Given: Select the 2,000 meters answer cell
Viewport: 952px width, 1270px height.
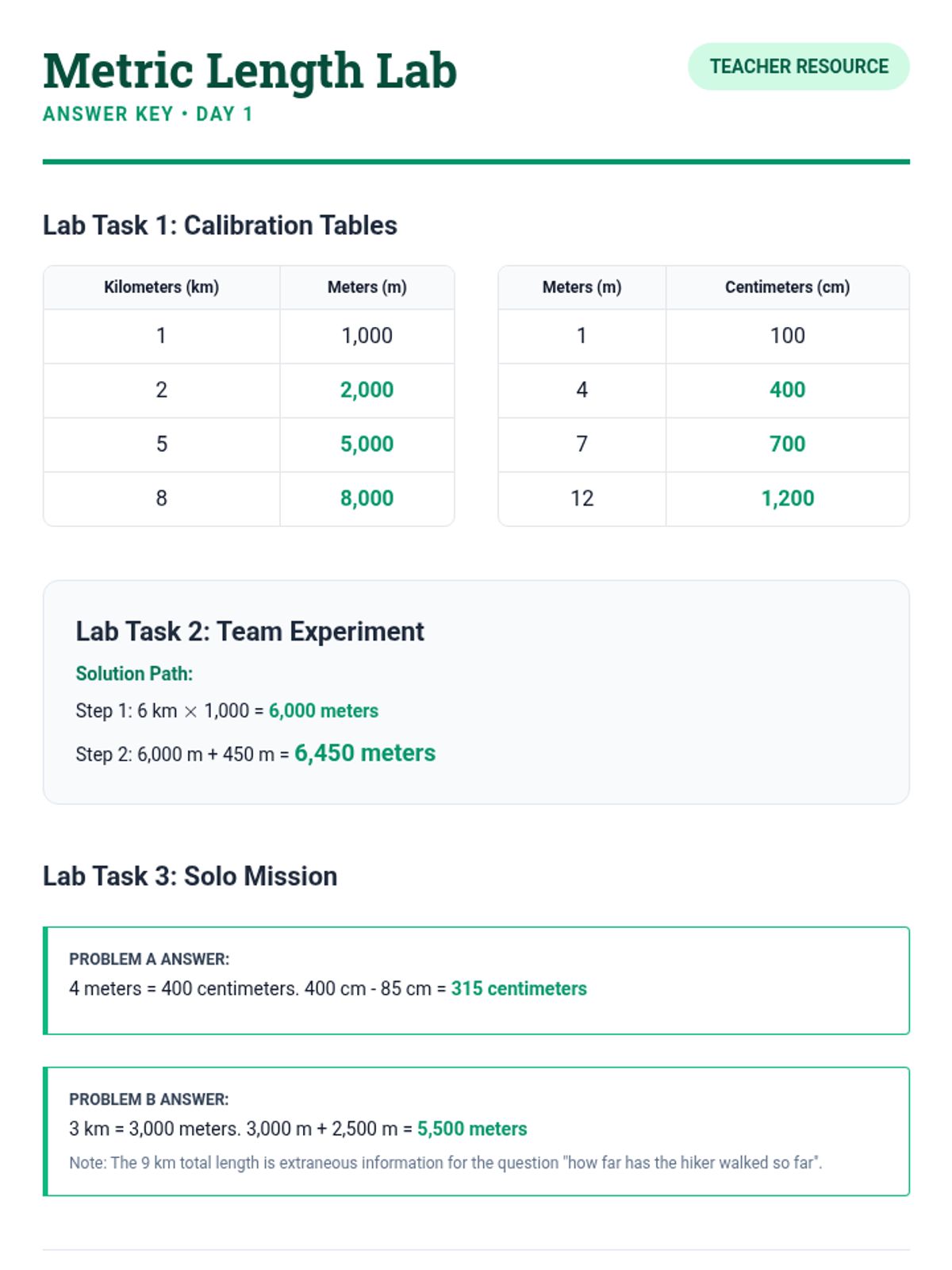Looking at the screenshot, I should click(367, 391).
